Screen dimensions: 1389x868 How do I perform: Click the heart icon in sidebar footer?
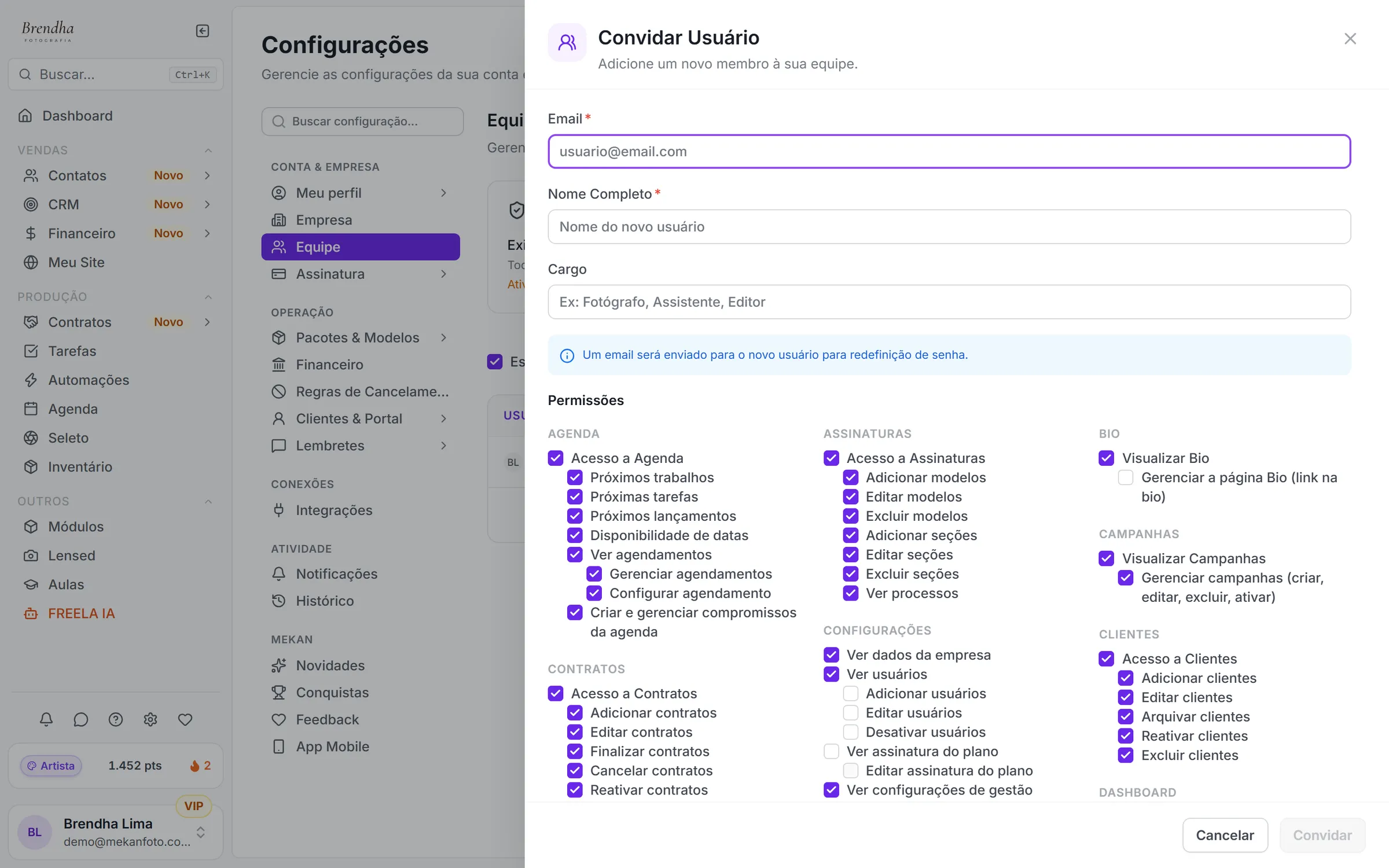click(x=185, y=719)
